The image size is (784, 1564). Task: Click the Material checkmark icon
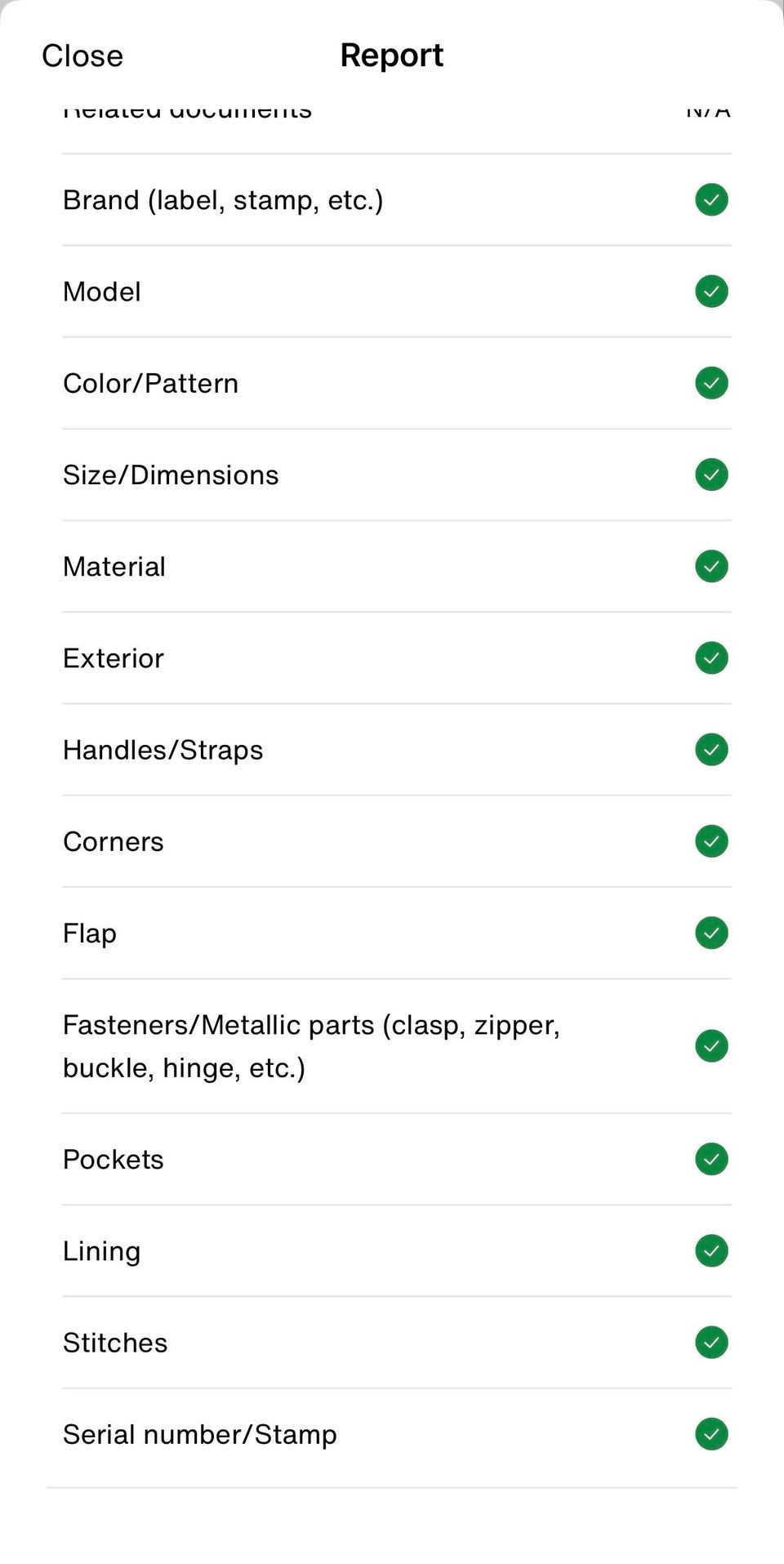coord(711,566)
